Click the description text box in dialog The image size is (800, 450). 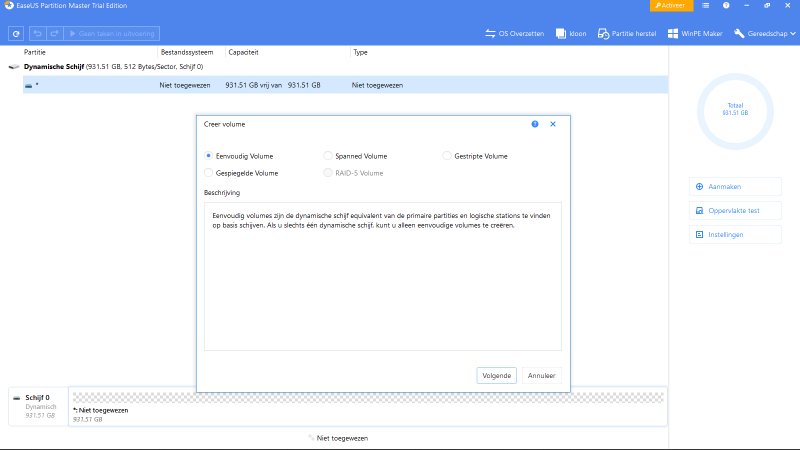pos(383,277)
